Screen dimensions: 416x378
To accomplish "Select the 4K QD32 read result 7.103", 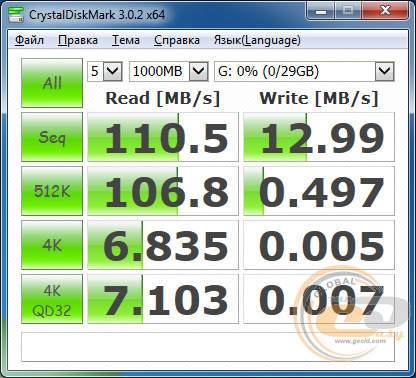I will [x=163, y=299].
